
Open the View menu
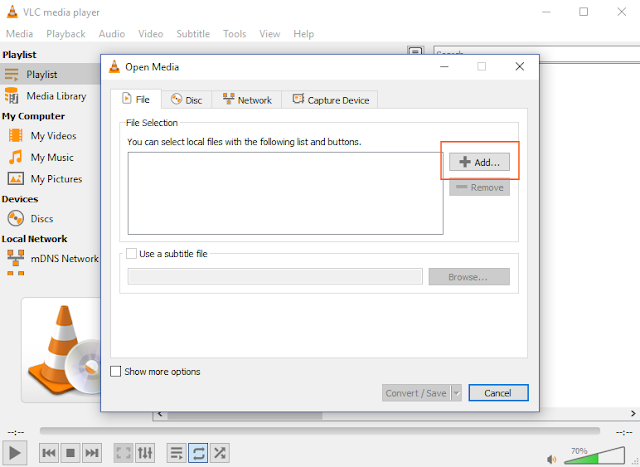pos(269,34)
